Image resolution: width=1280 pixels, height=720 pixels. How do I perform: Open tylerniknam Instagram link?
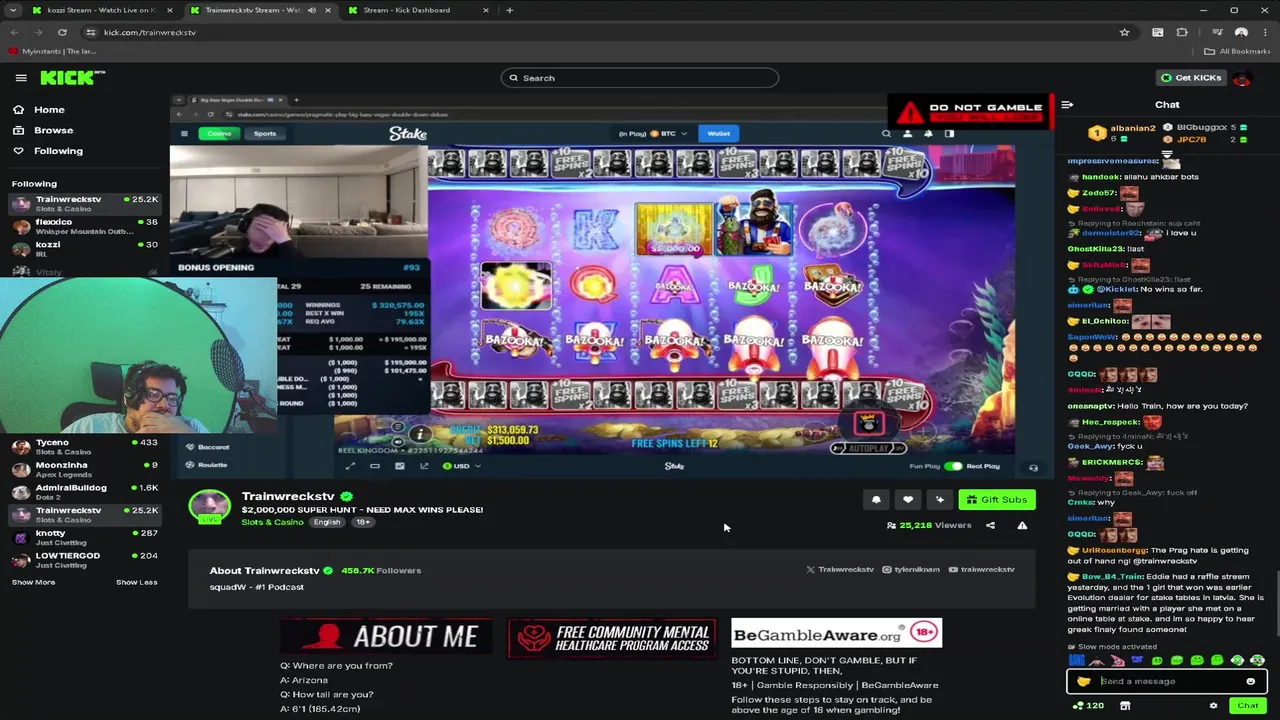click(x=911, y=569)
